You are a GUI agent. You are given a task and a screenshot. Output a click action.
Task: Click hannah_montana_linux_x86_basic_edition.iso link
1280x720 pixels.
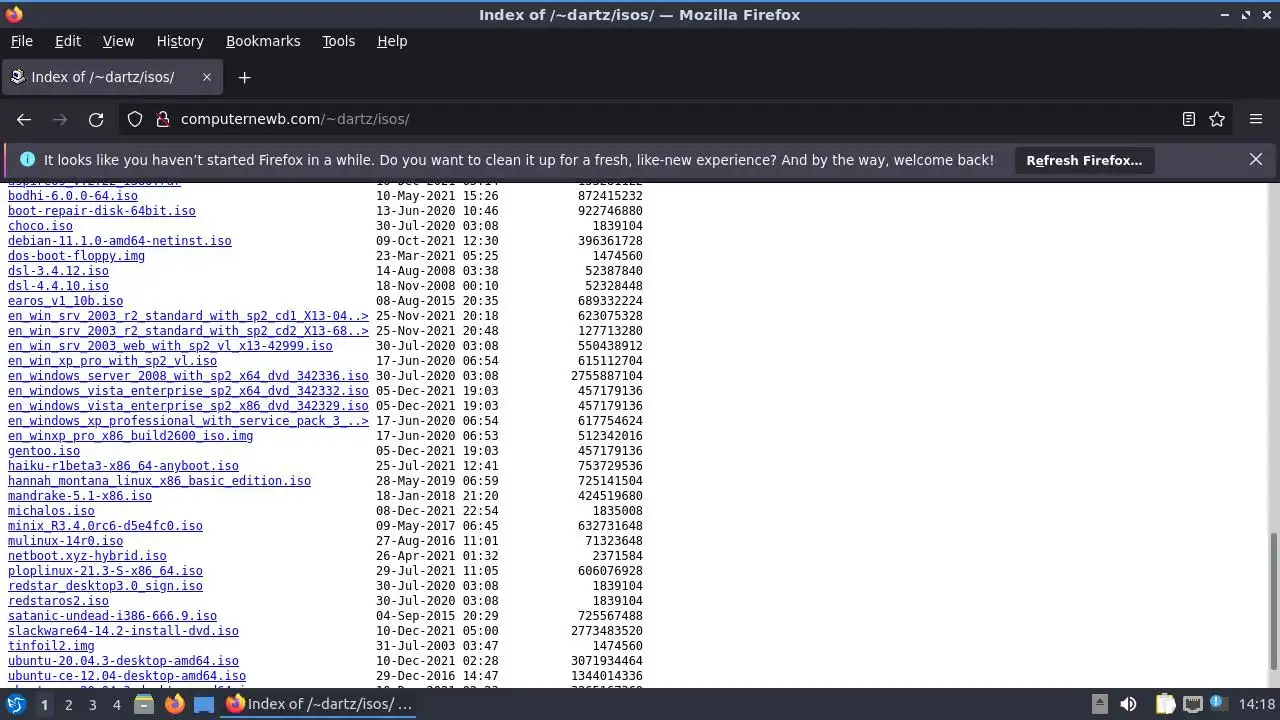(x=159, y=481)
